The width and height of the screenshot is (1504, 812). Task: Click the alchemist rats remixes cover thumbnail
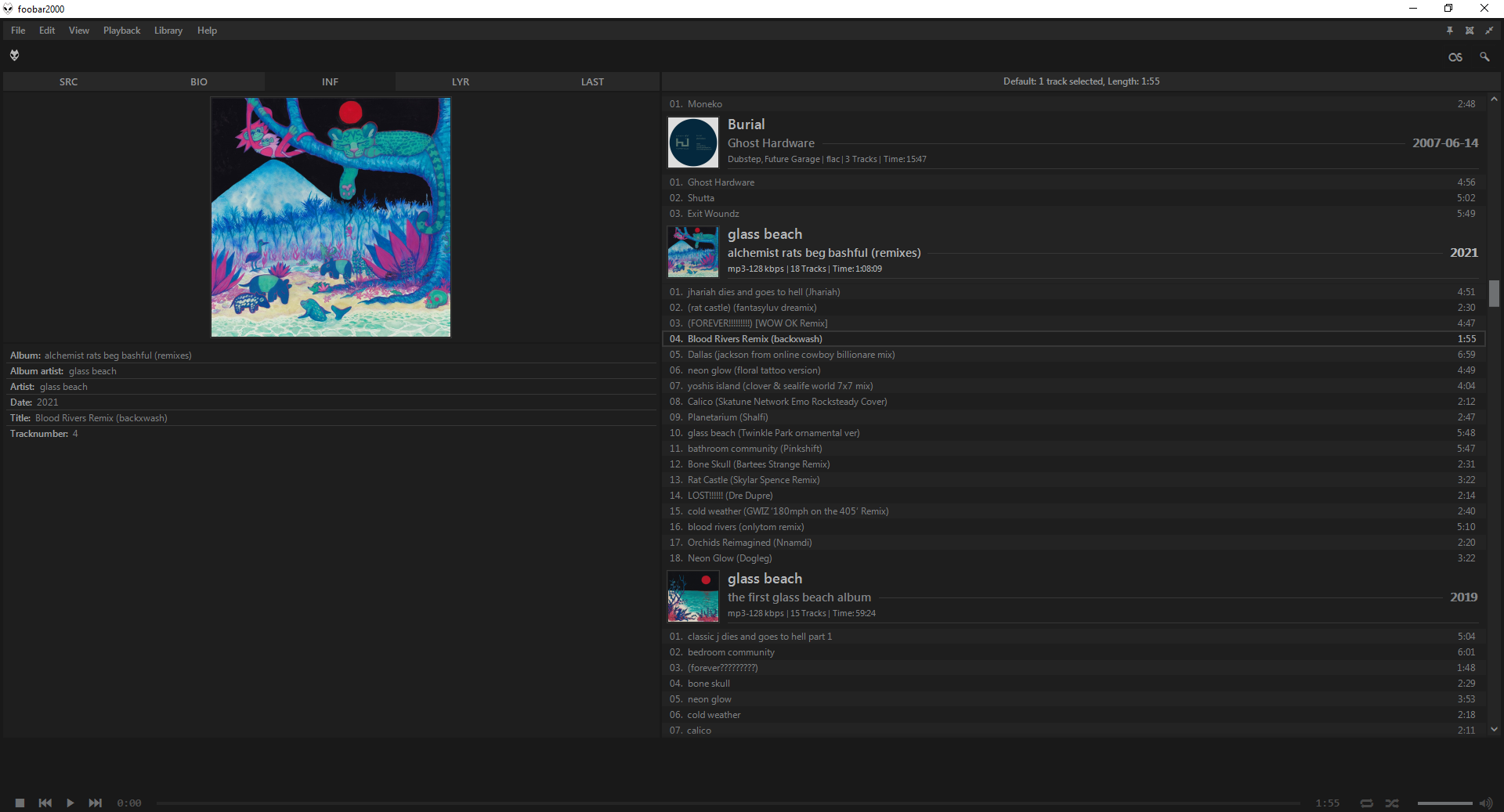coord(693,252)
